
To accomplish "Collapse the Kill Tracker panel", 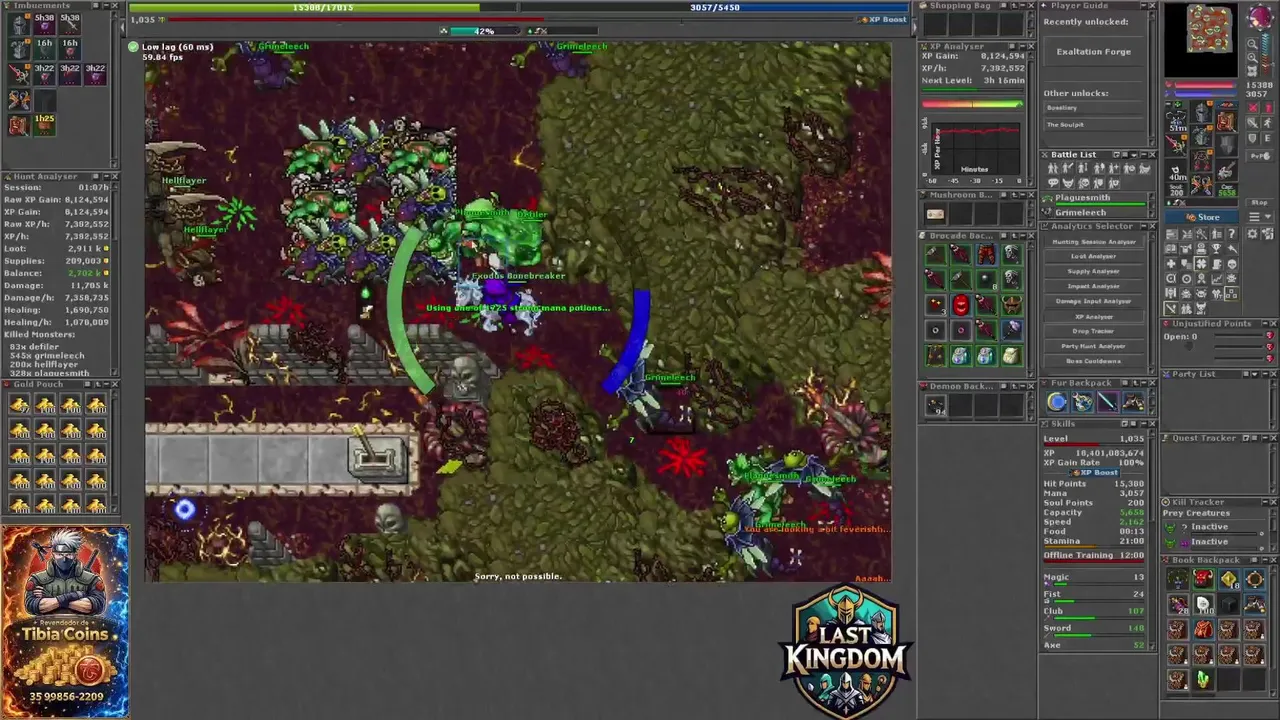I will [1264, 502].
